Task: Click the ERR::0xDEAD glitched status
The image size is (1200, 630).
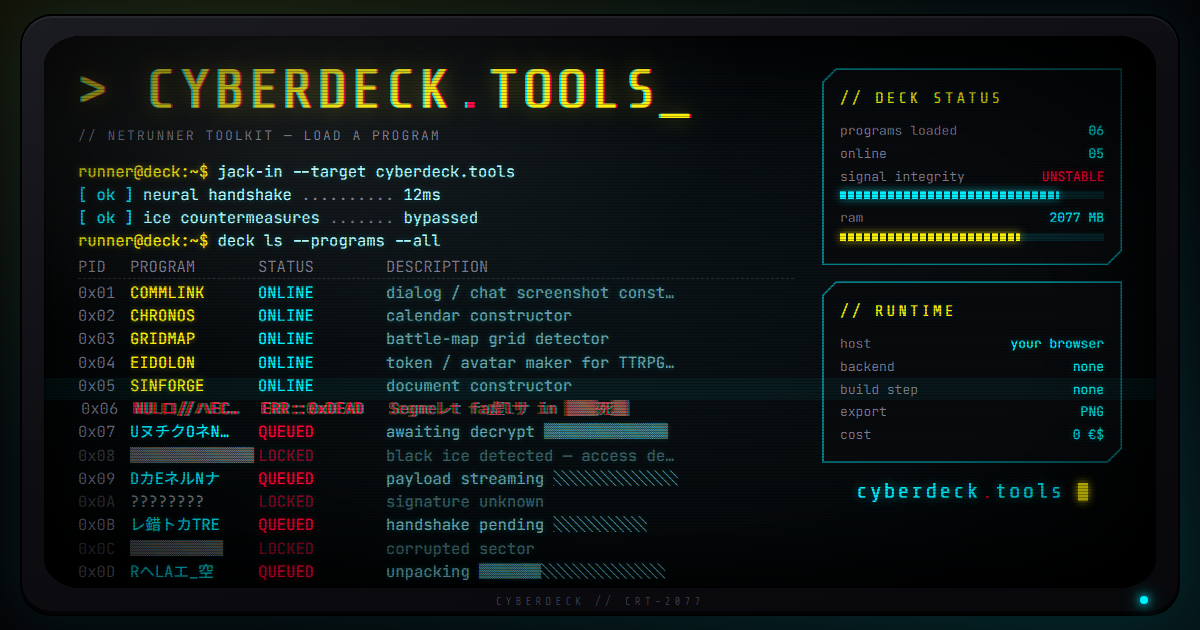Action: pyautogui.click(x=312, y=408)
